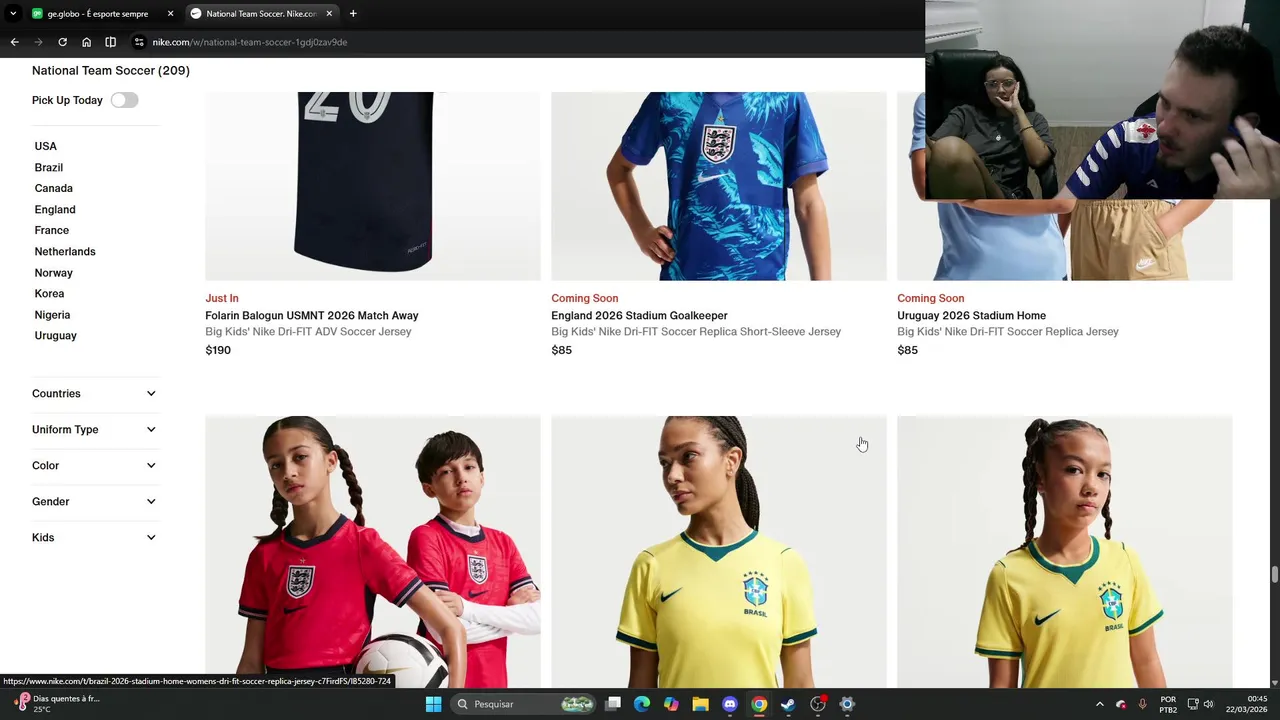Open the Windows Start menu
The image size is (1280, 720).
pyautogui.click(x=433, y=704)
